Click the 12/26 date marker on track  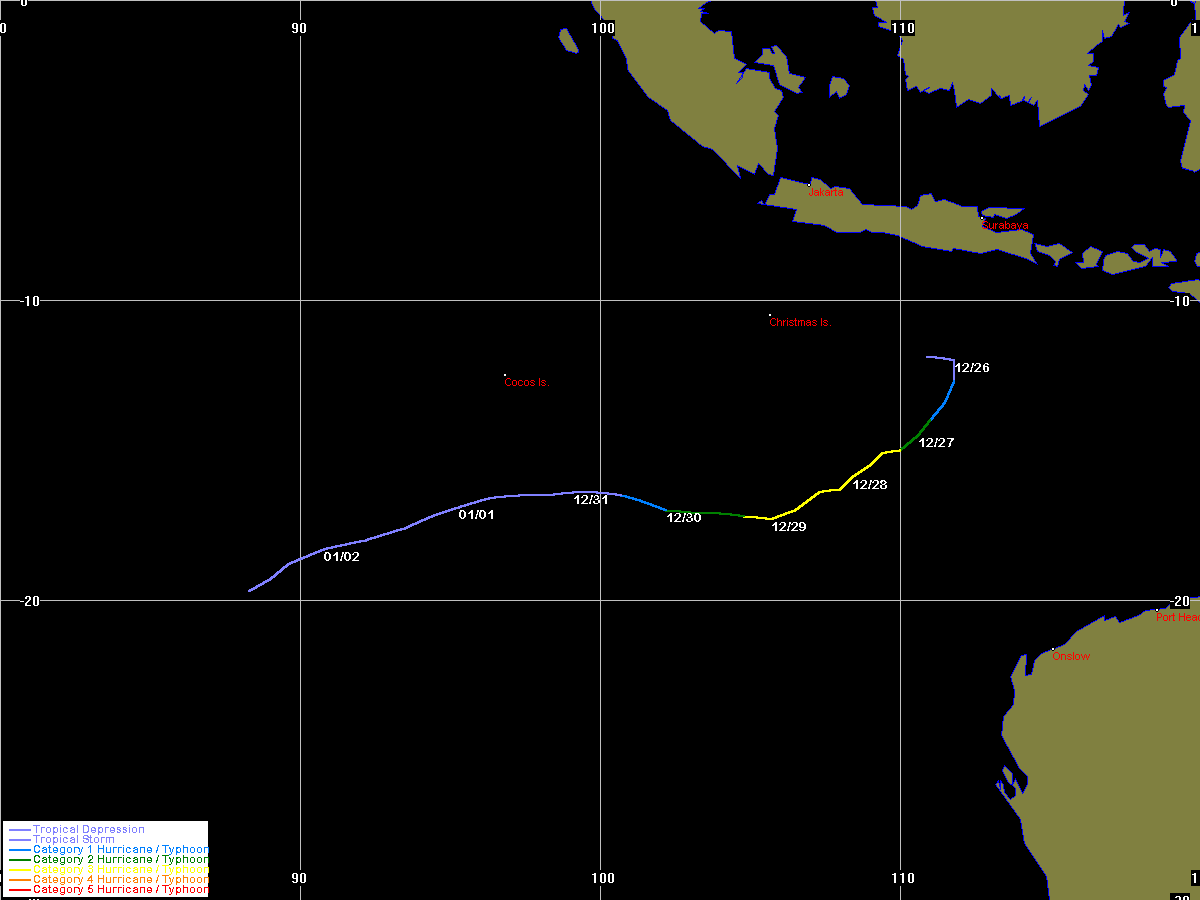(972, 368)
